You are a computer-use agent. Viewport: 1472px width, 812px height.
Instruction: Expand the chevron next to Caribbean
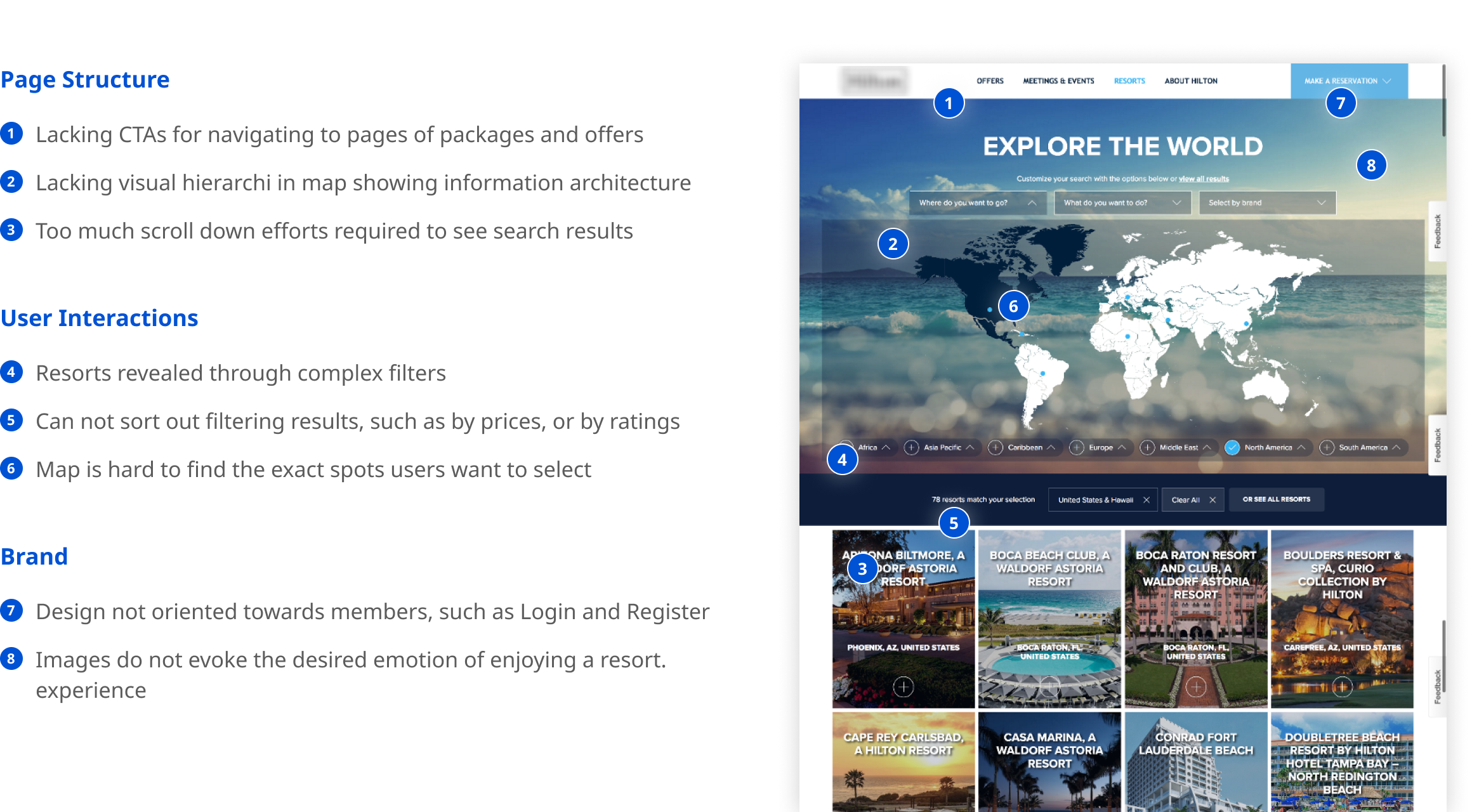pos(1051,448)
